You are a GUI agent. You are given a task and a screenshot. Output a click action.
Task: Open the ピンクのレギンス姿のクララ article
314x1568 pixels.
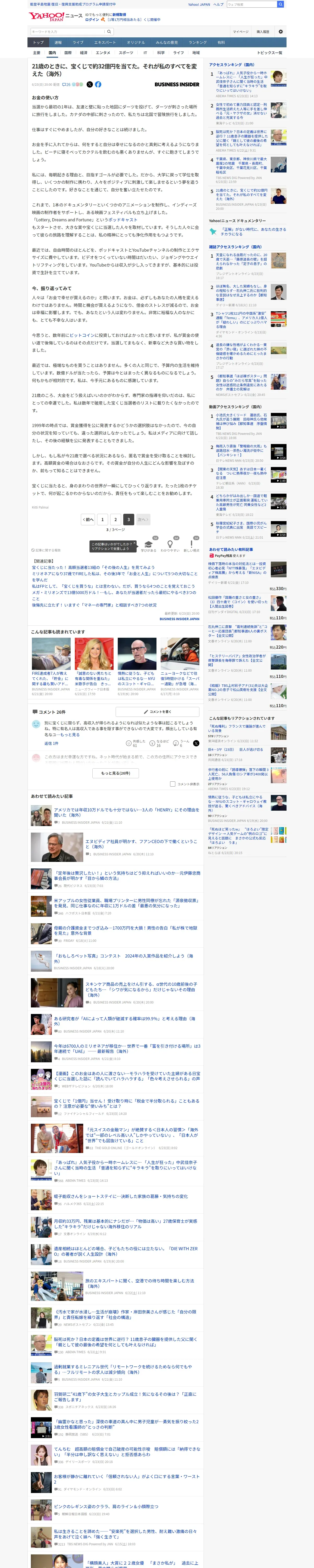105,1507
